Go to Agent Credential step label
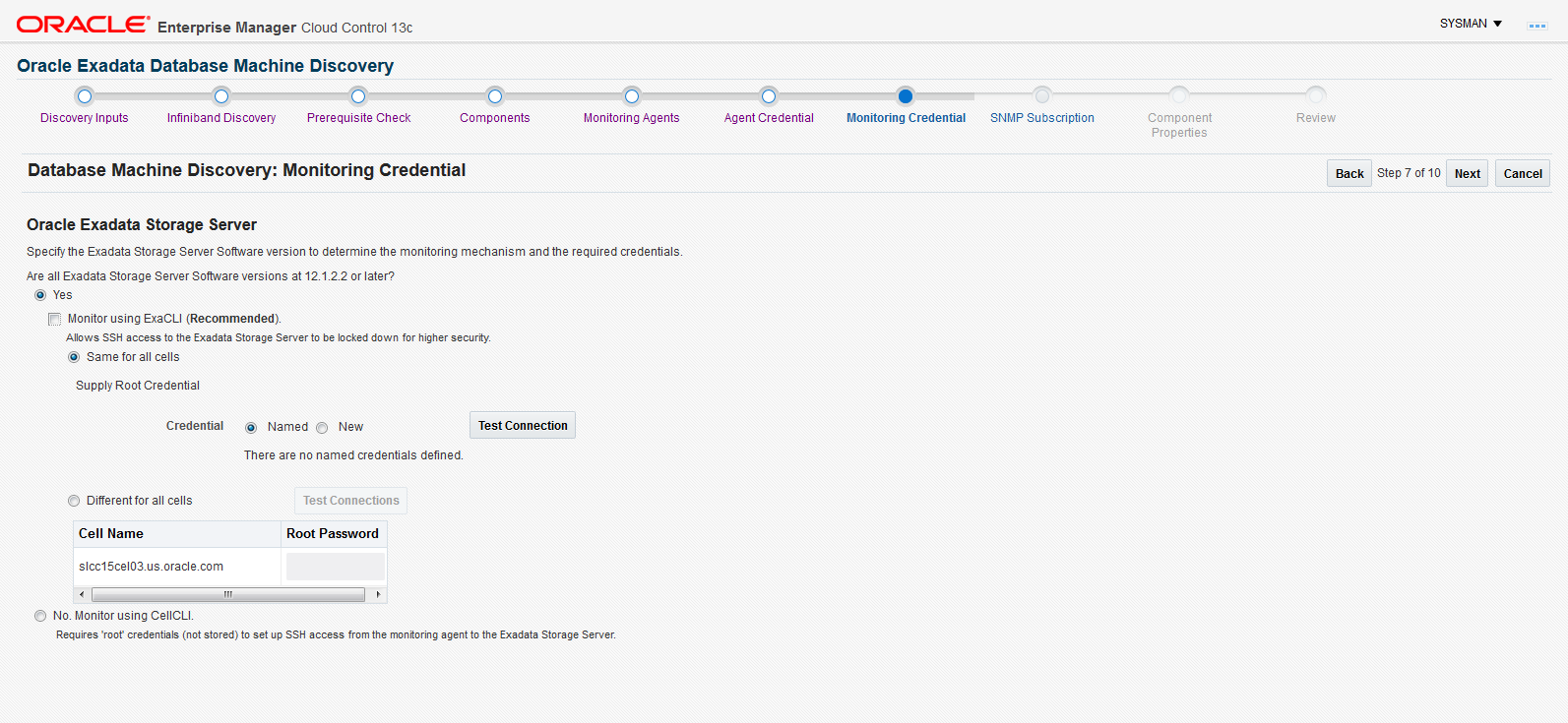Viewport: 1568px width, 723px height. pos(769,118)
